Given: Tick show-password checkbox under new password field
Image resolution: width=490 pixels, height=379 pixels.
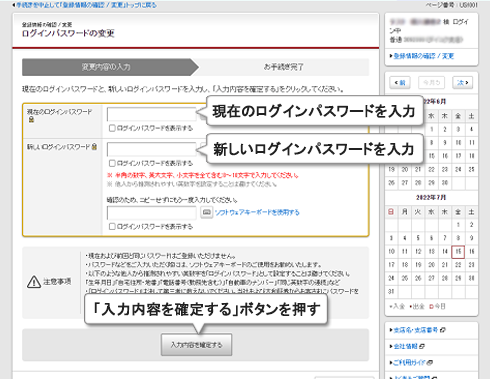Looking at the screenshot, I should click(112, 163).
